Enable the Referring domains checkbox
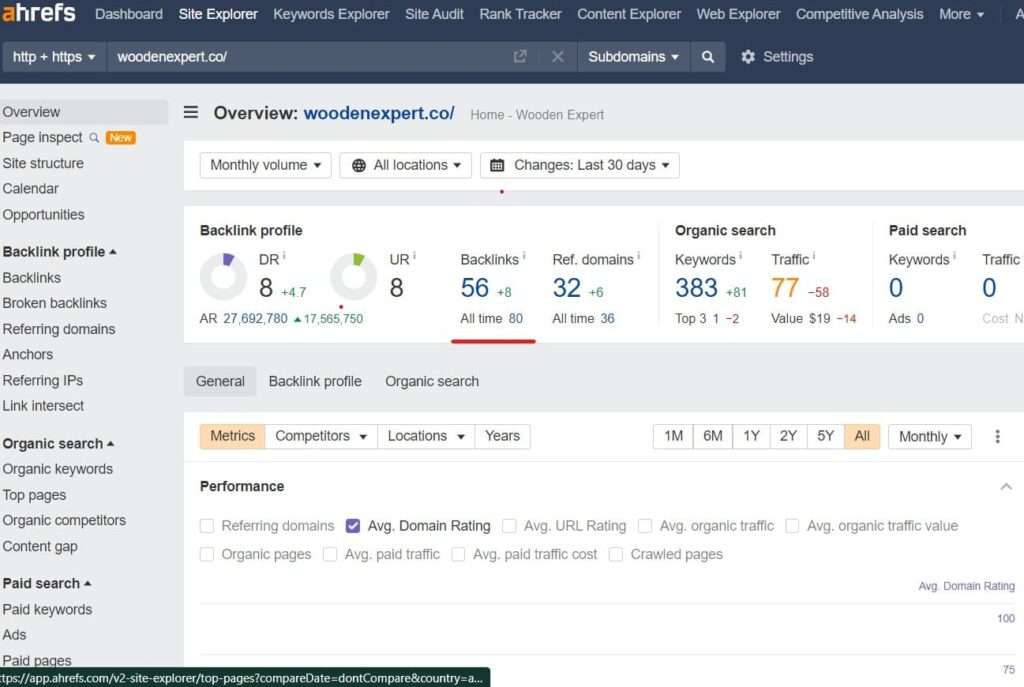The image size is (1024, 687). pos(207,526)
